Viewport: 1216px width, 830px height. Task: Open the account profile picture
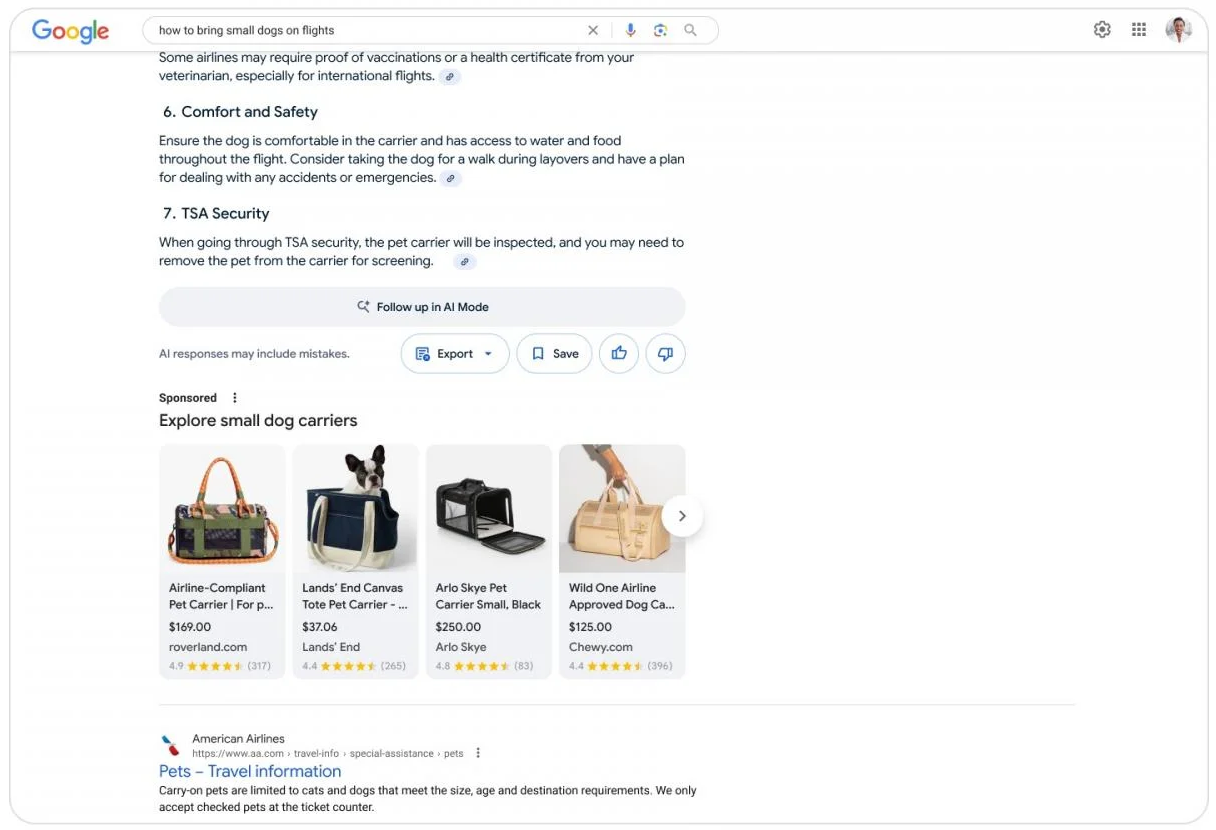[1179, 30]
